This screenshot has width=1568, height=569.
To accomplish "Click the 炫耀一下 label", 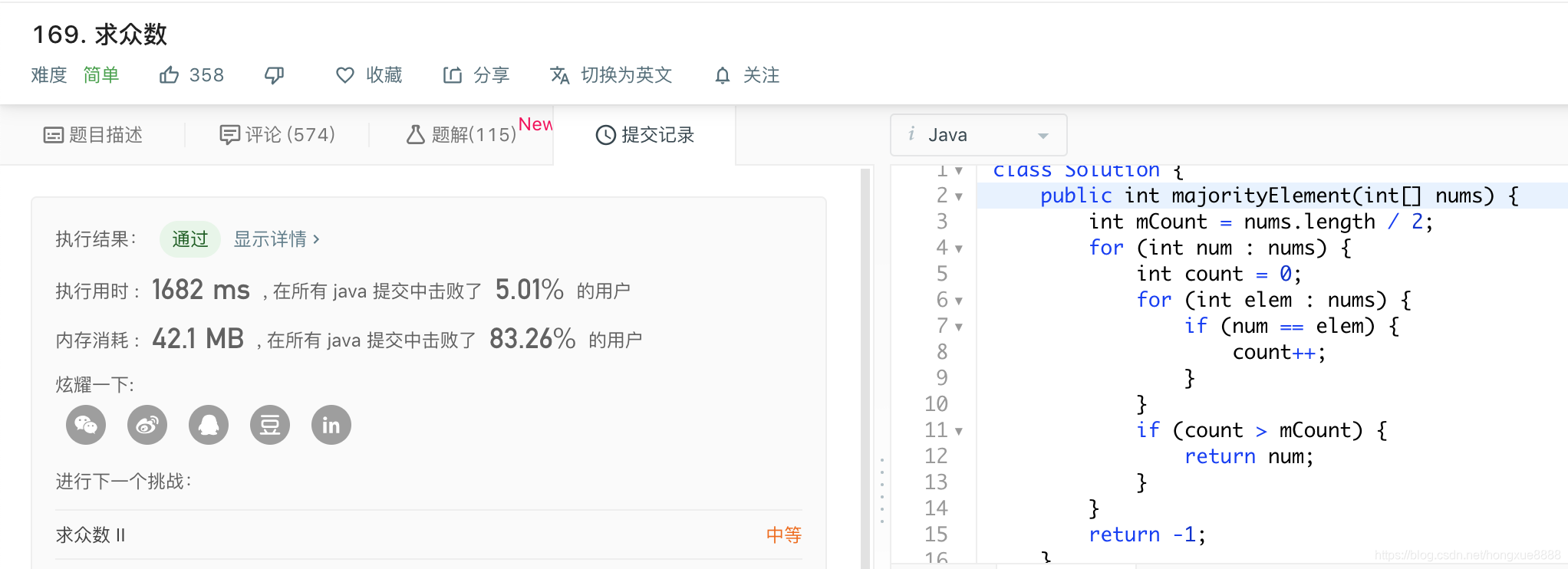I will click(x=95, y=384).
